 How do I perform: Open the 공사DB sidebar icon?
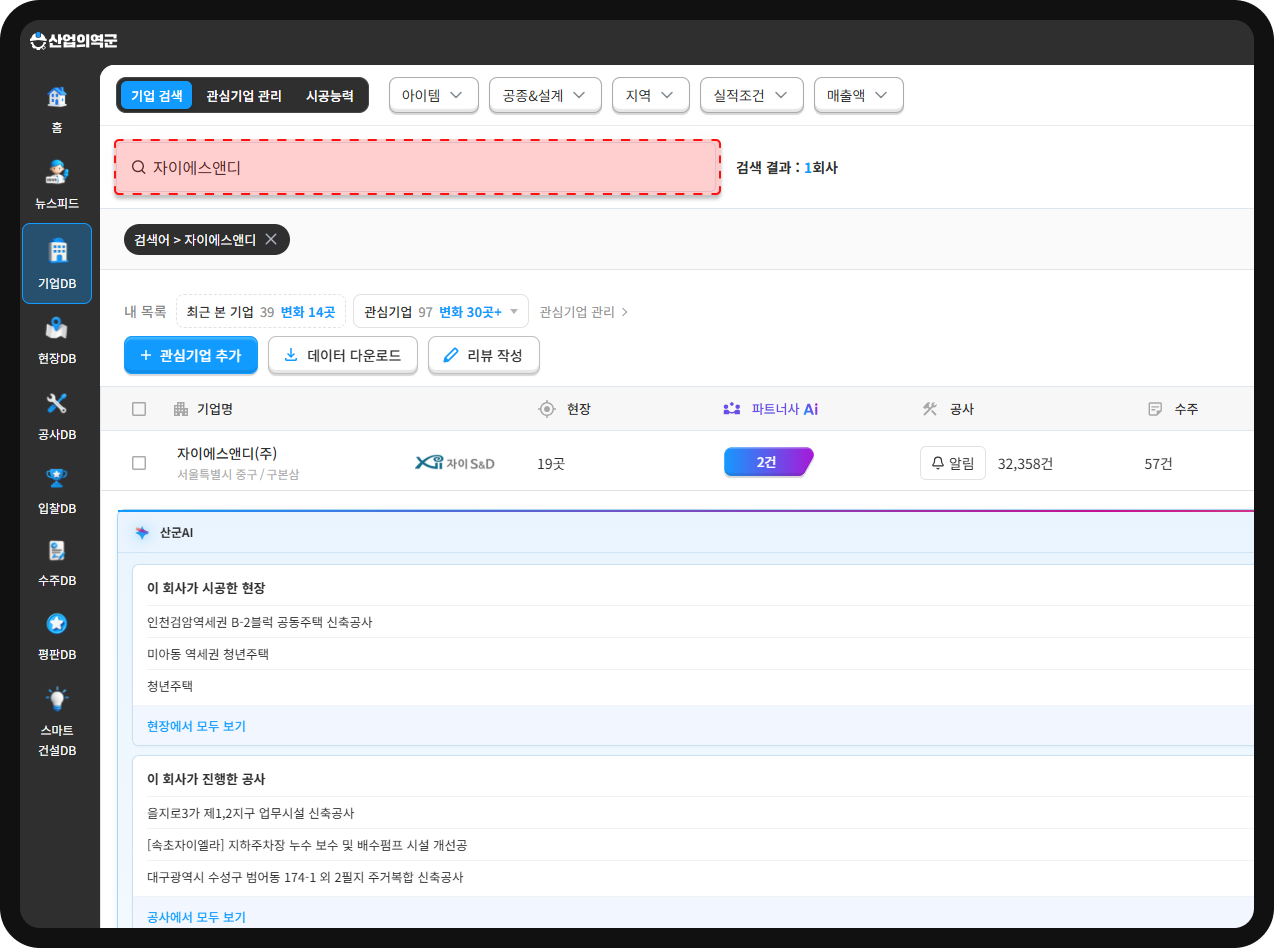tap(57, 403)
